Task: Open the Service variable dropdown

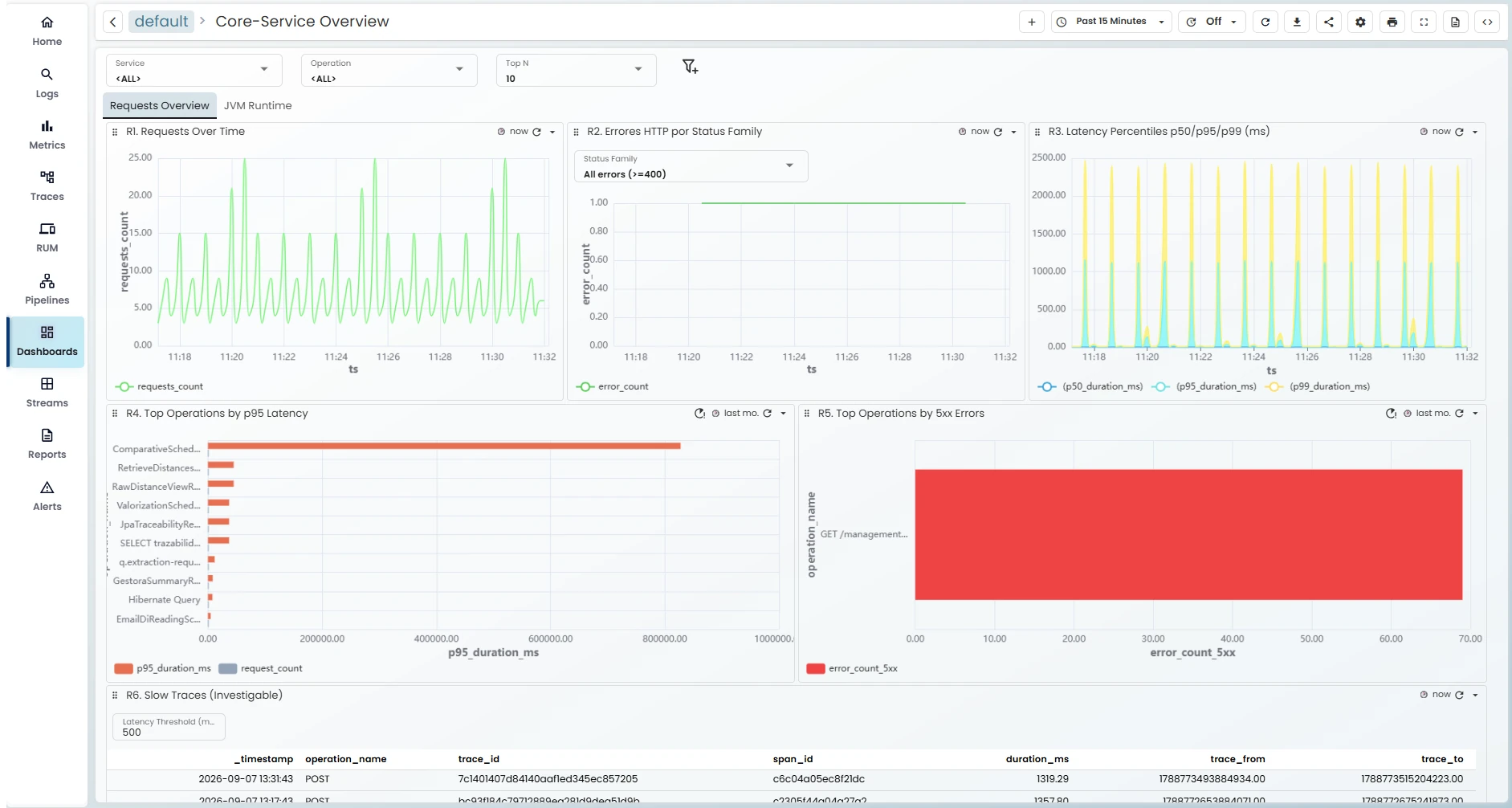Action: click(x=194, y=71)
